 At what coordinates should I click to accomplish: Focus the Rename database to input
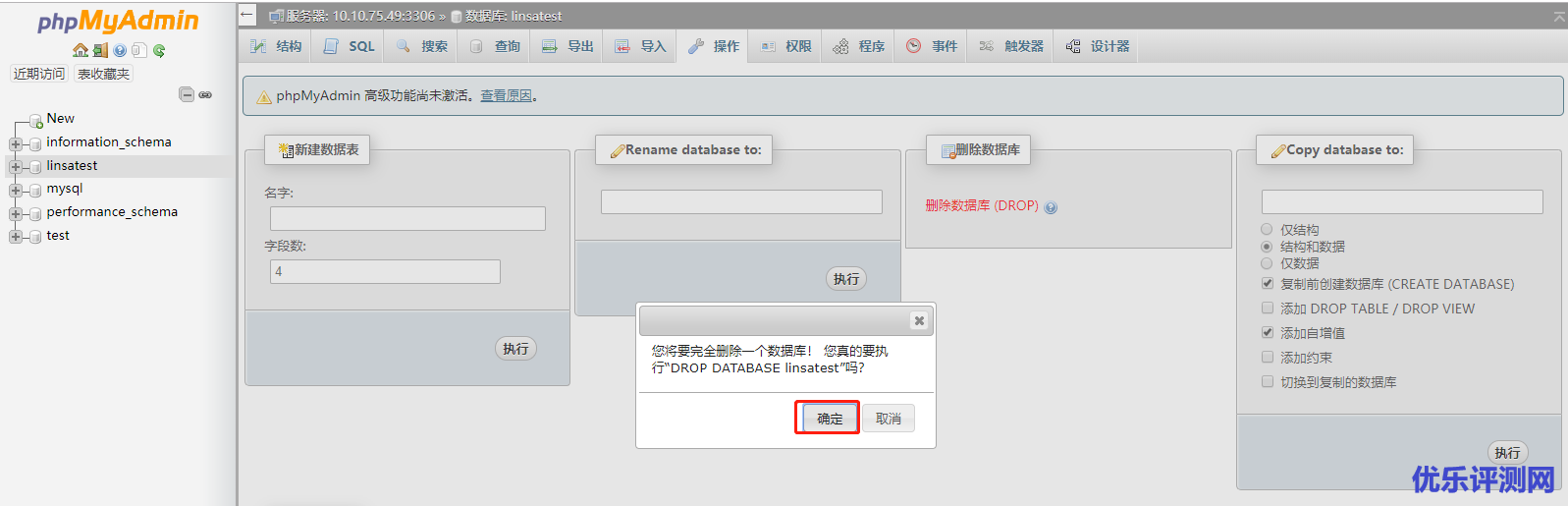(741, 201)
